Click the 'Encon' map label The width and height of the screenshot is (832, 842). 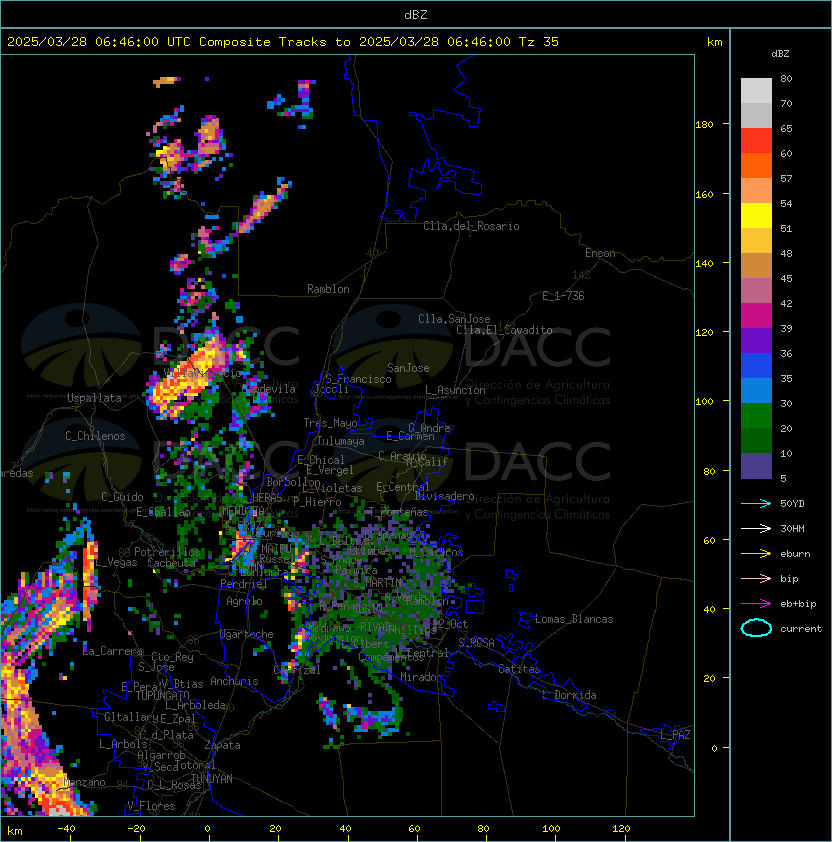pos(600,253)
